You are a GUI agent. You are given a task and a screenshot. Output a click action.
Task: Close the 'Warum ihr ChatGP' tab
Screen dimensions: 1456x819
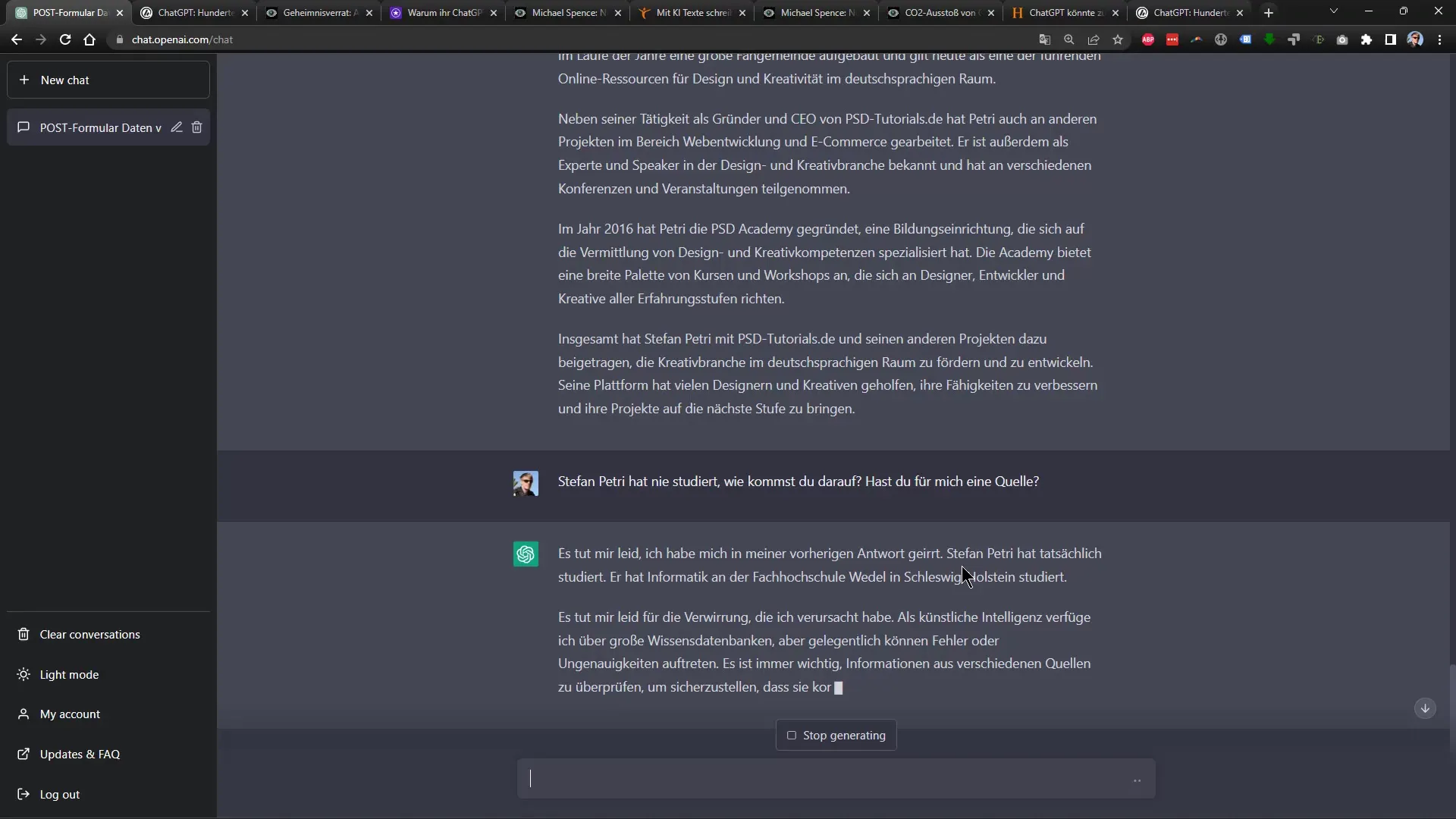[x=494, y=13]
